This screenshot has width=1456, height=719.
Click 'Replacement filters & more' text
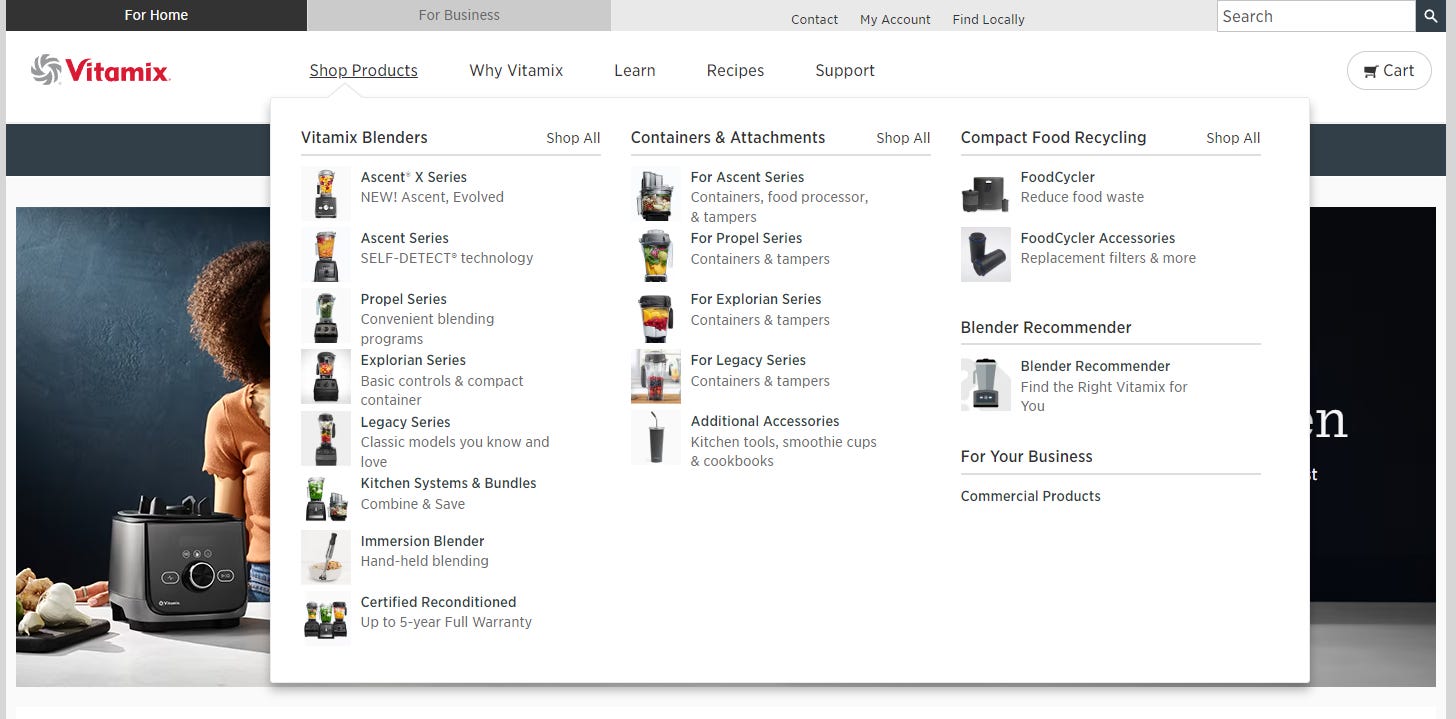pyautogui.click(x=1108, y=258)
